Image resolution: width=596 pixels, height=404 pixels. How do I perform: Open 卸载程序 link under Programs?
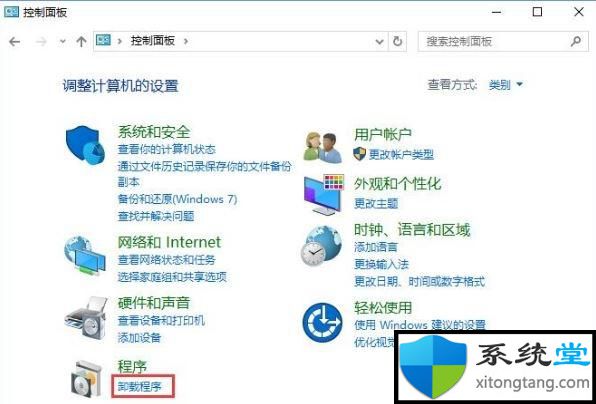click(x=140, y=387)
